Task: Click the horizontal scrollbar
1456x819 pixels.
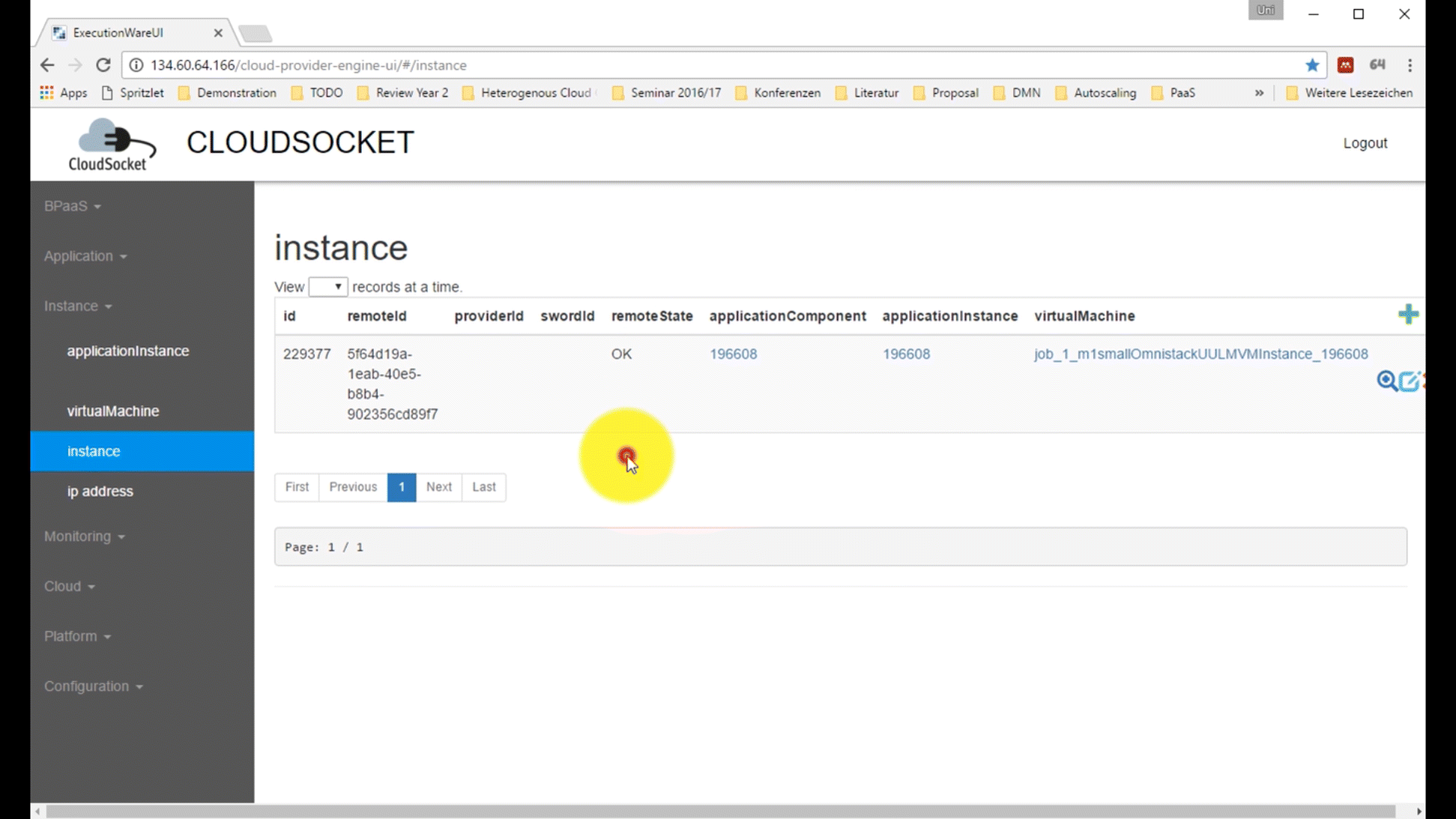Action: pyautogui.click(x=720, y=812)
